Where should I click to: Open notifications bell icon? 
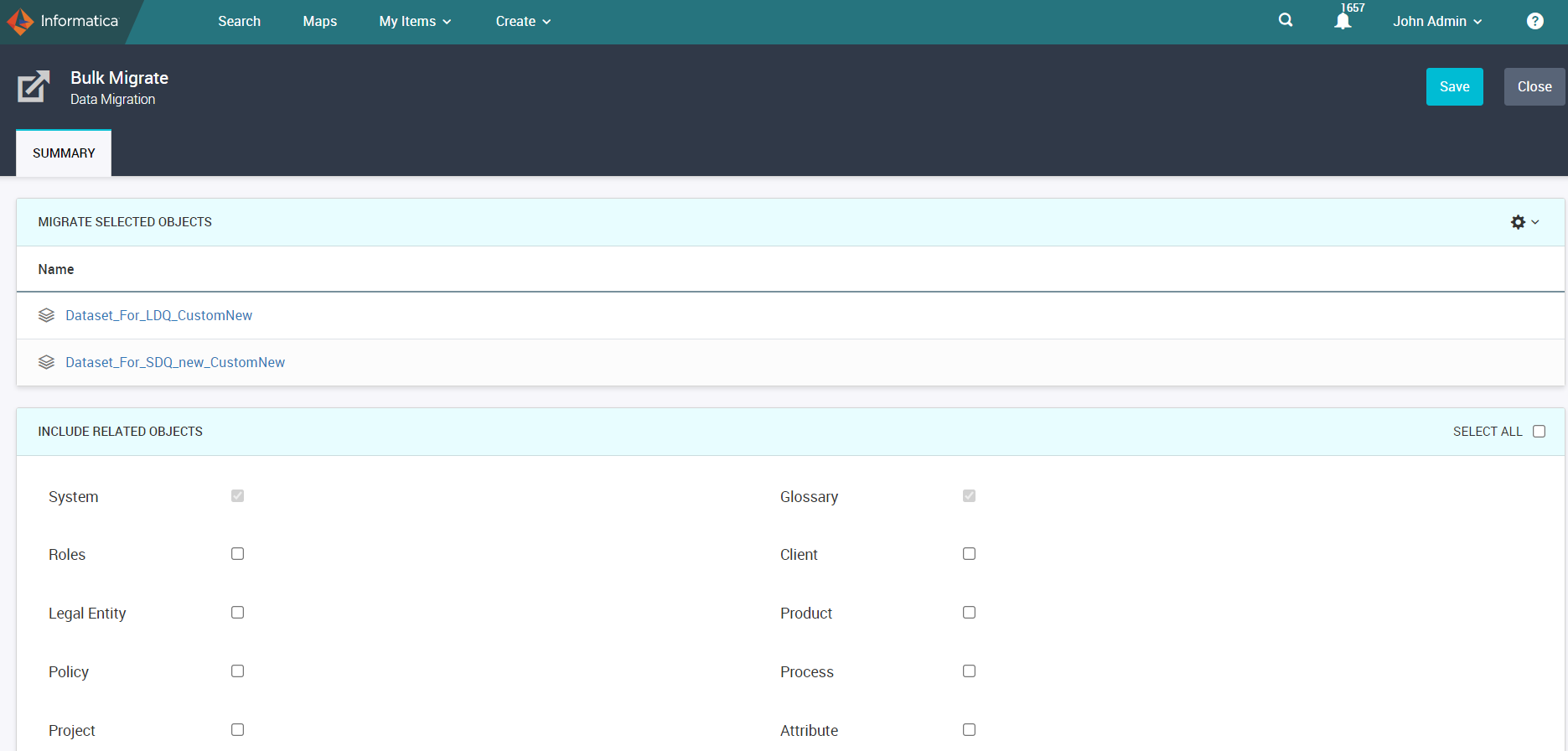click(x=1343, y=22)
